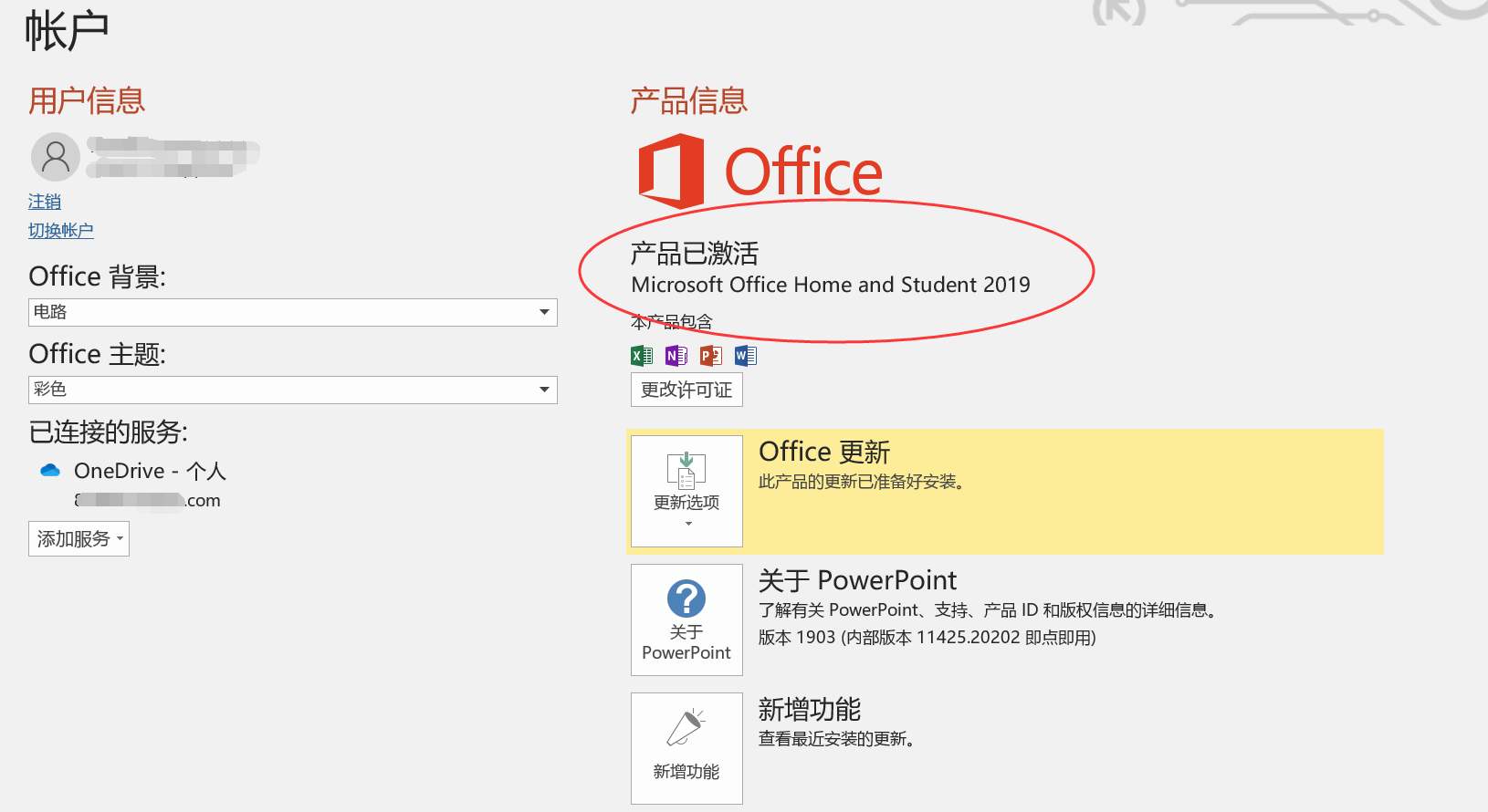Click the 版本 1903 version number text

click(x=927, y=638)
